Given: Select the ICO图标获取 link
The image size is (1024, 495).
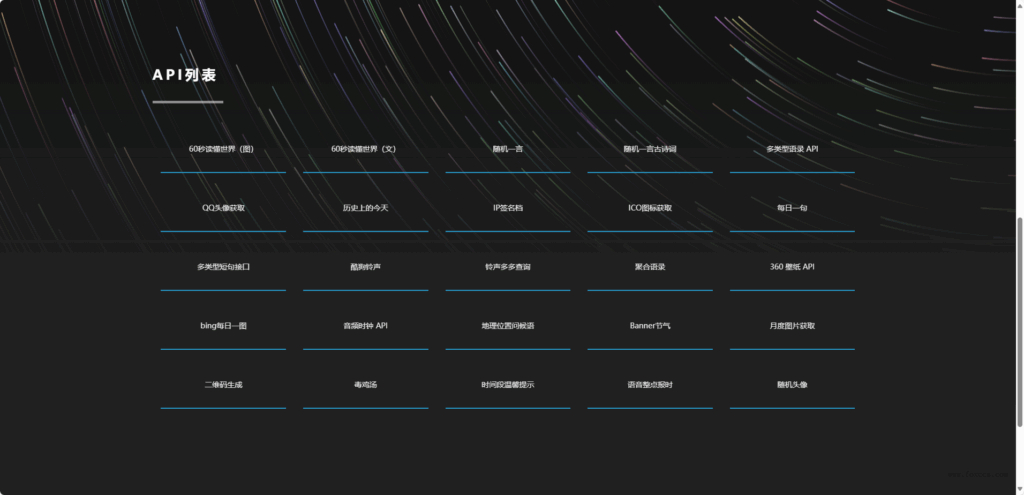Looking at the screenshot, I should (650, 208).
